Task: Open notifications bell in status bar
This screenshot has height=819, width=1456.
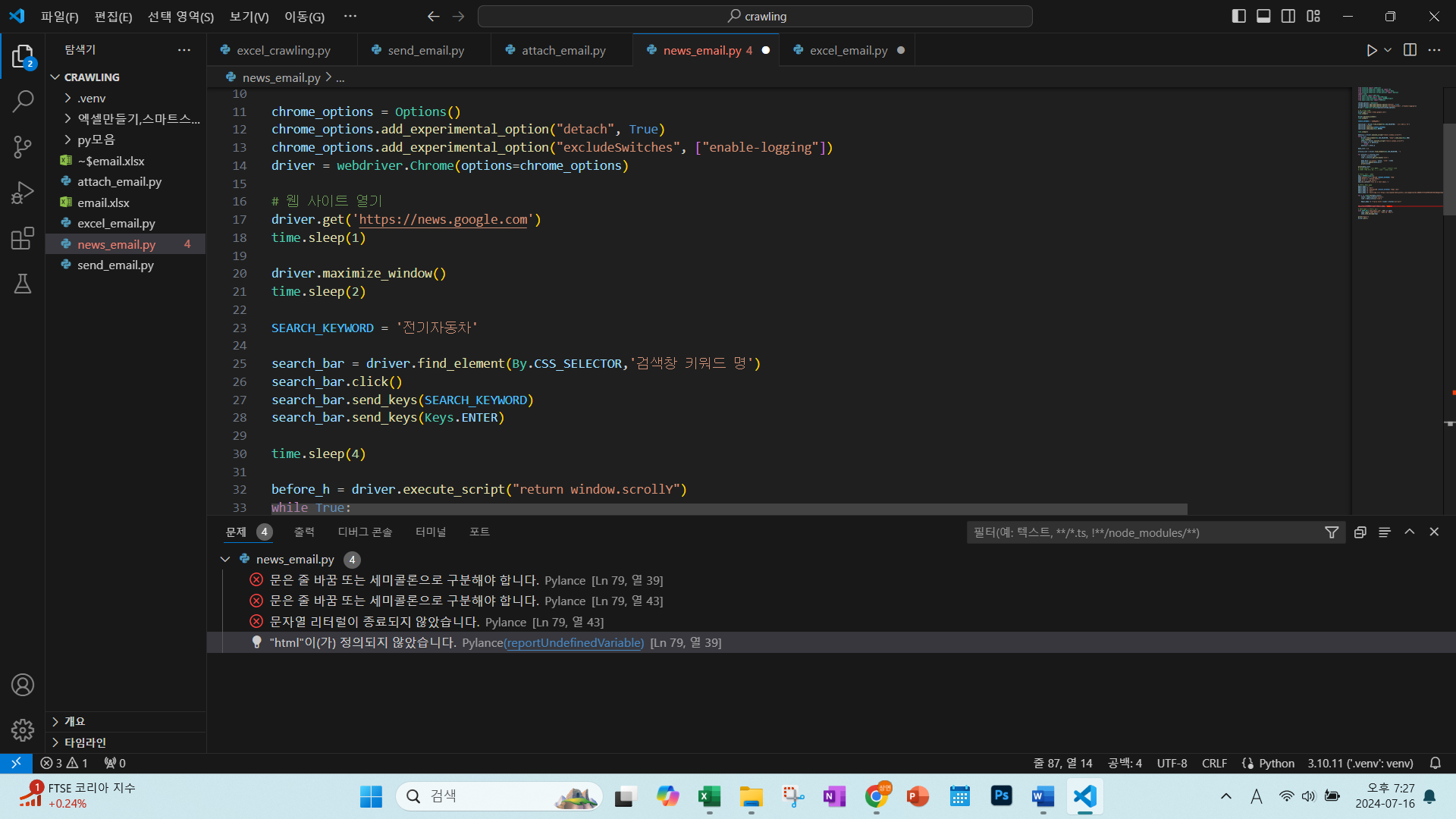Action: click(x=1436, y=763)
